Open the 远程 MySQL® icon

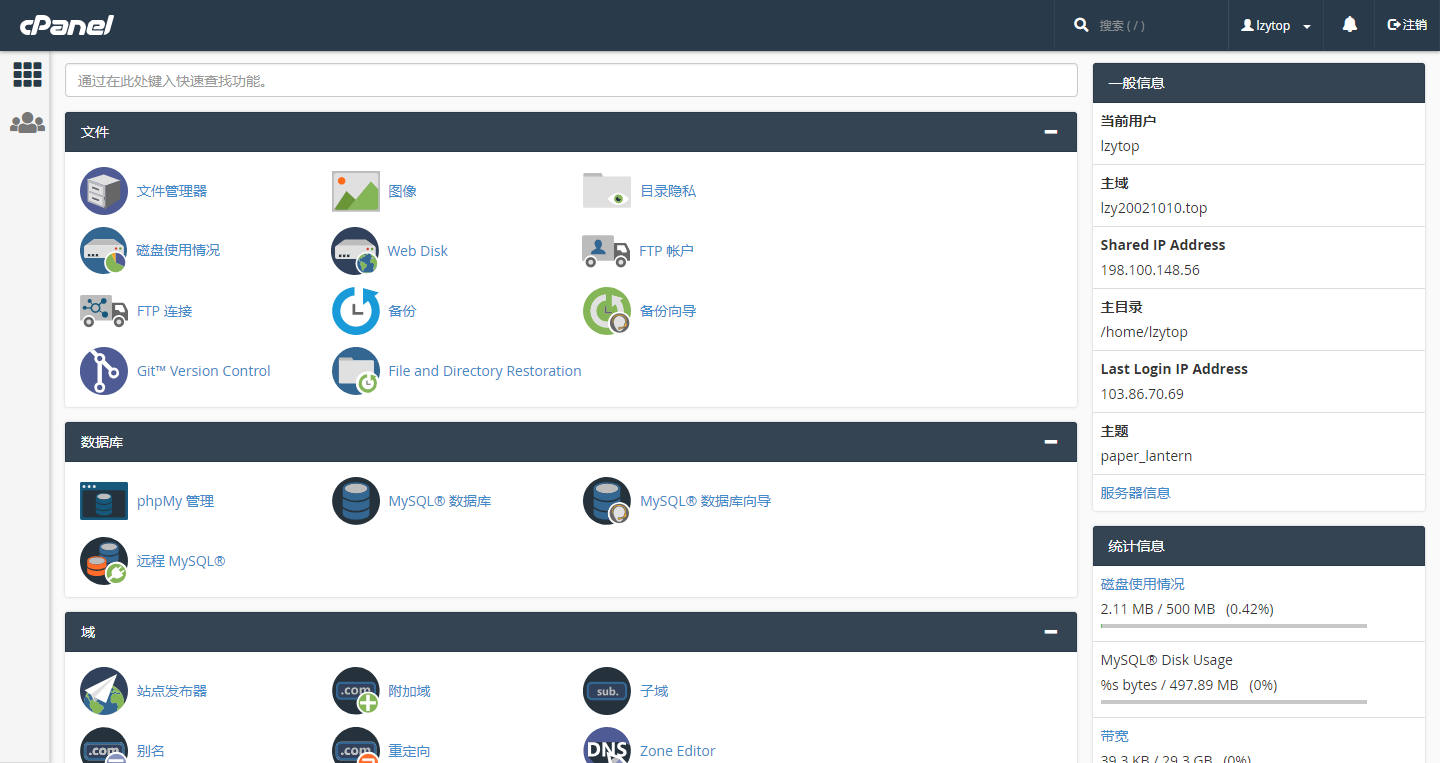click(104, 561)
